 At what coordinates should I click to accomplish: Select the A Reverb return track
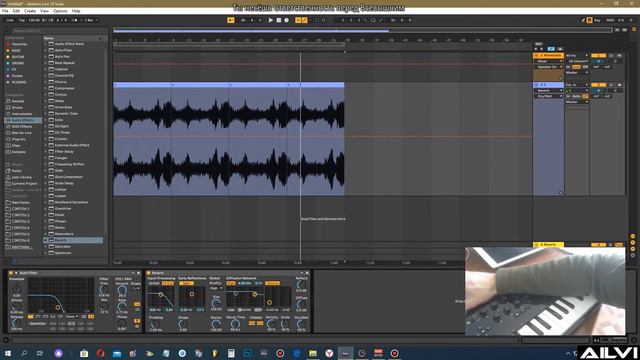549,245
